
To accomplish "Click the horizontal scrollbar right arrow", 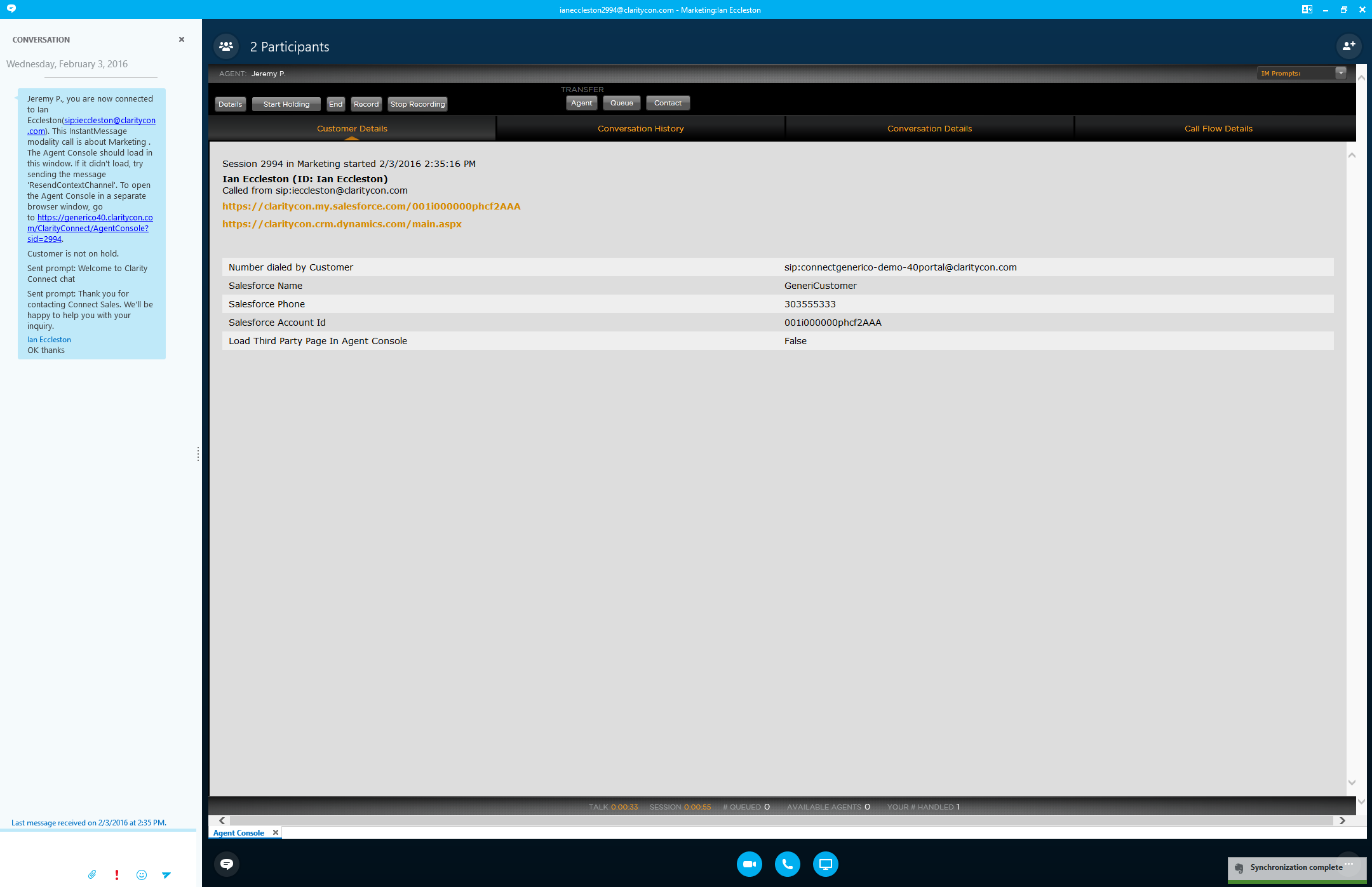I will pyautogui.click(x=1342, y=820).
